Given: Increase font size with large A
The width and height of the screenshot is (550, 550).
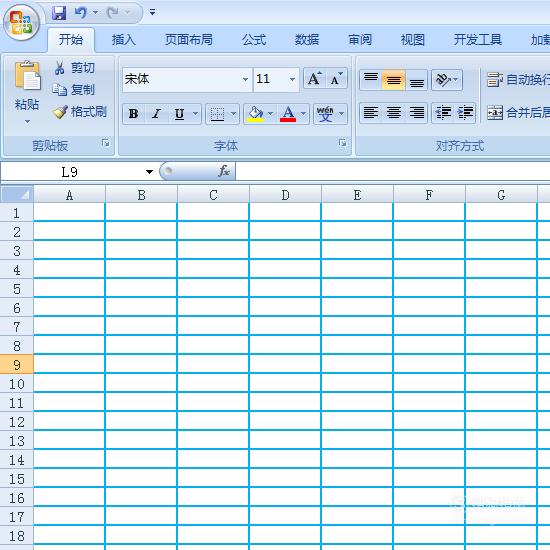Looking at the screenshot, I should pyautogui.click(x=314, y=79).
